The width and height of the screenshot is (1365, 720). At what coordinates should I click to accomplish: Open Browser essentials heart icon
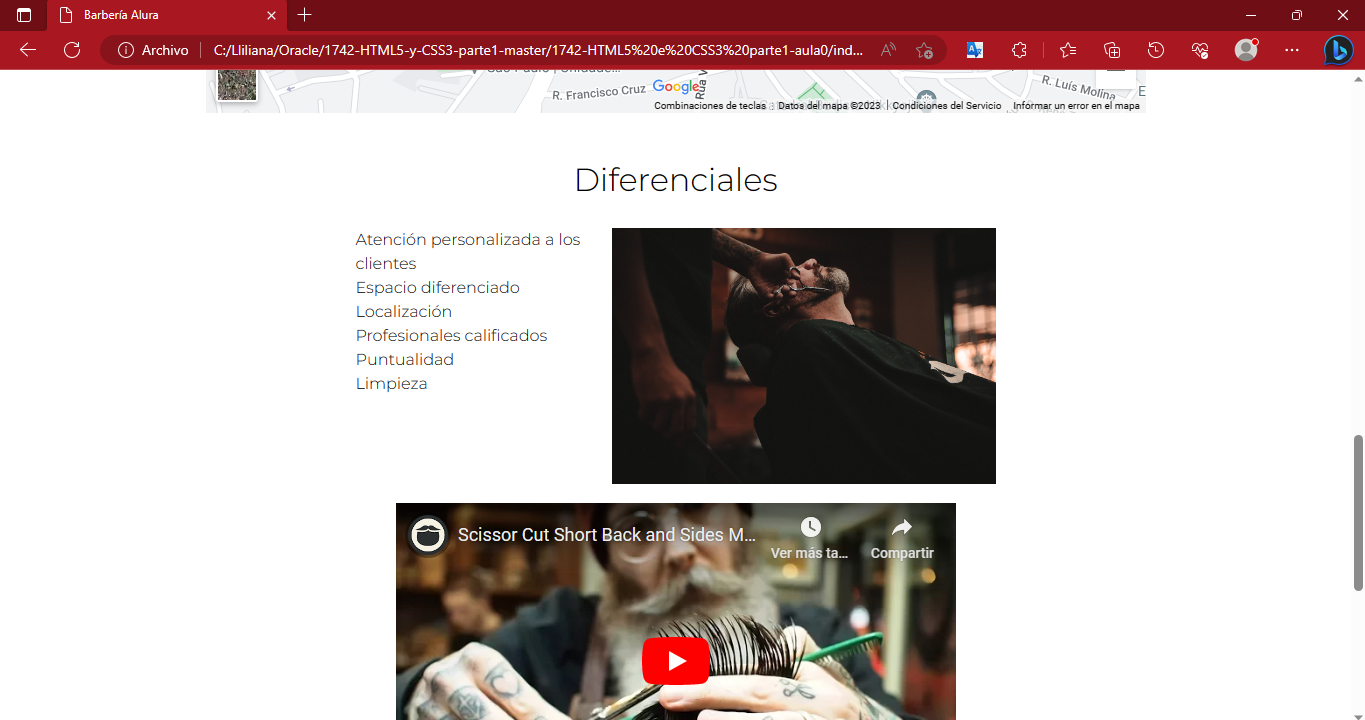click(1200, 50)
